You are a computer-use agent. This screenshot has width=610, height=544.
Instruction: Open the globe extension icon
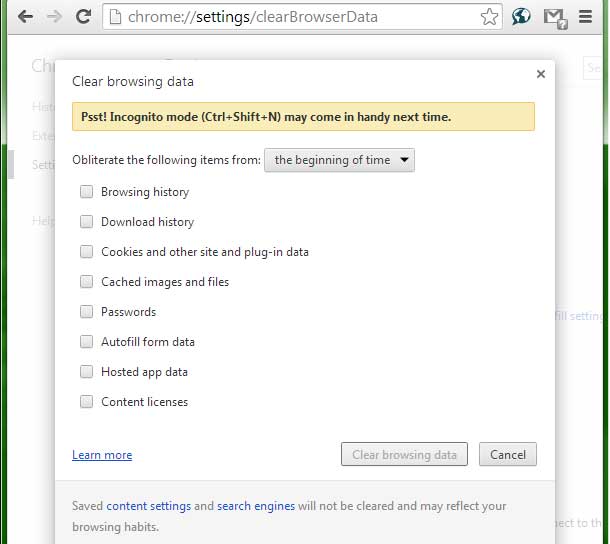click(521, 17)
